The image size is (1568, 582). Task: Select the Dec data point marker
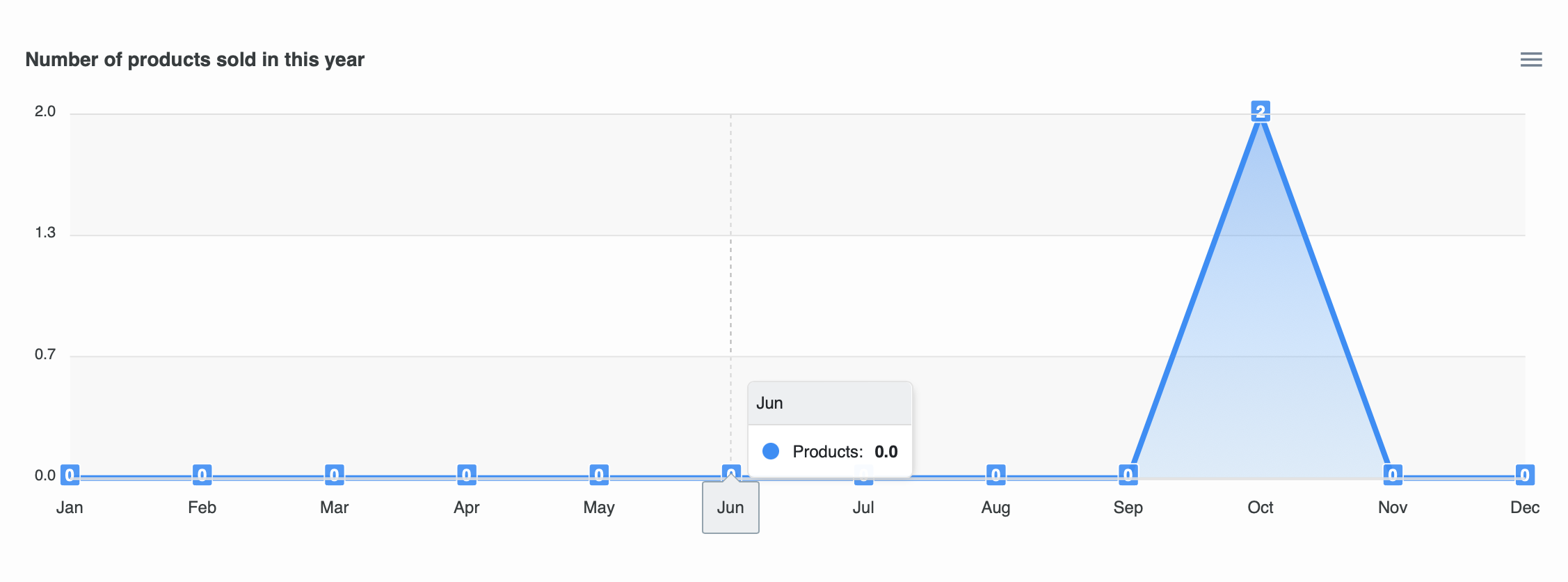coord(1524,475)
